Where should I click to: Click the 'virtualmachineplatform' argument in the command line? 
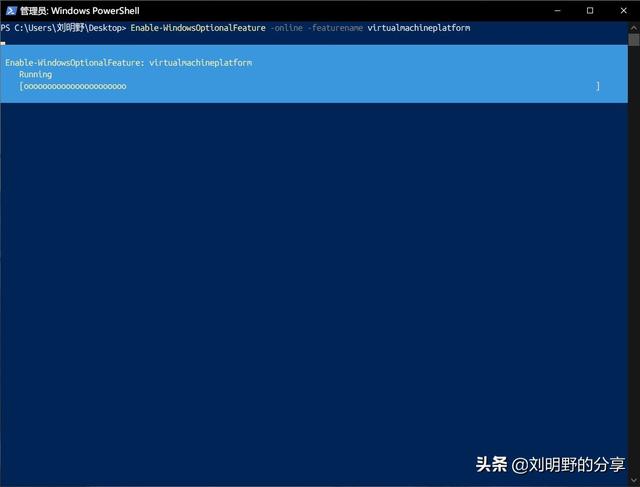[x=419, y=28]
